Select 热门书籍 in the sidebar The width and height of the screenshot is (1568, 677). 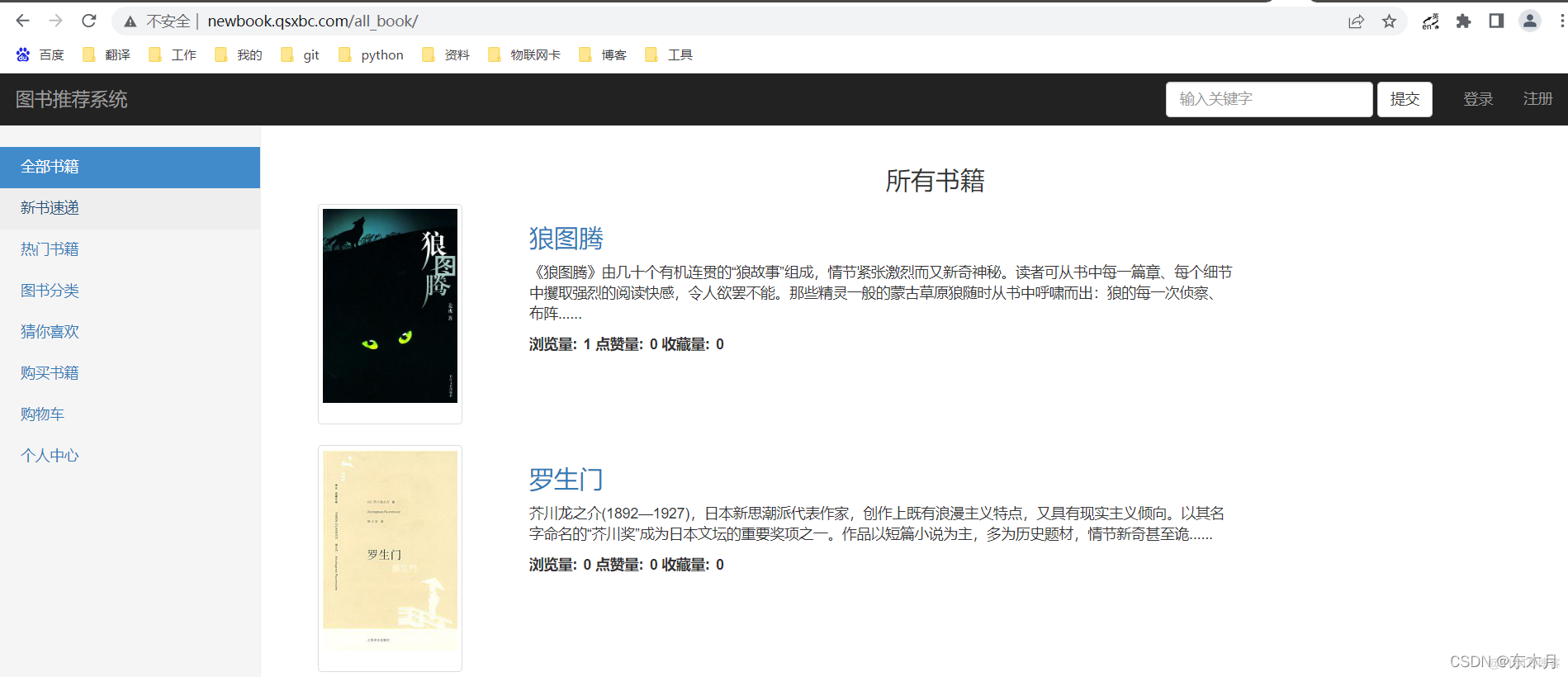pyautogui.click(x=130, y=249)
